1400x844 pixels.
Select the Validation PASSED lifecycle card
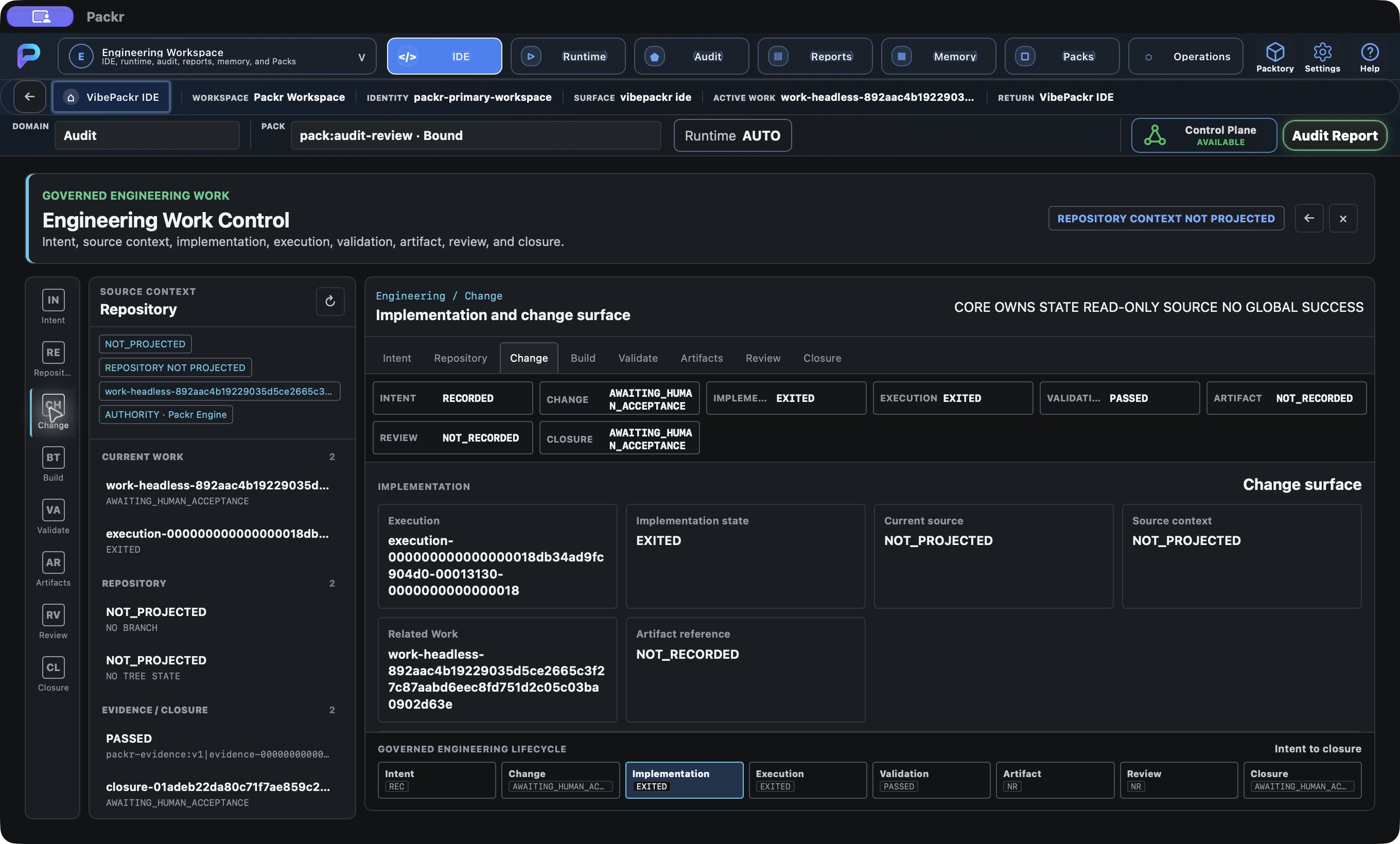pos(931,780)
